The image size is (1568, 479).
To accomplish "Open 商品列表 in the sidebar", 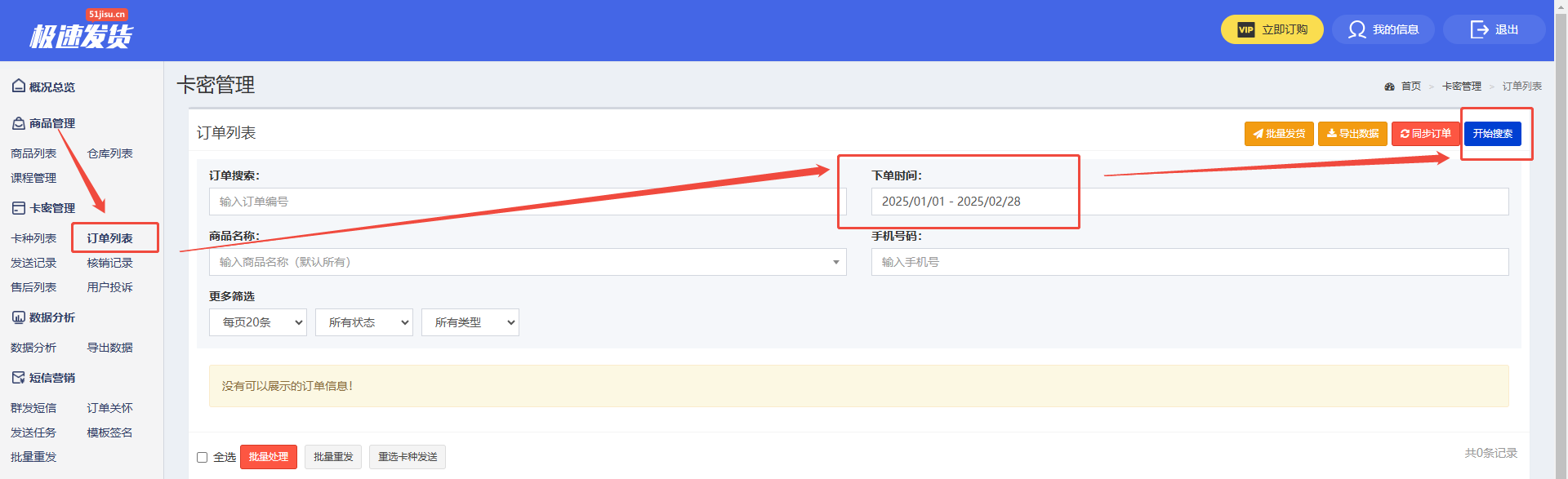I will point(33,153).
